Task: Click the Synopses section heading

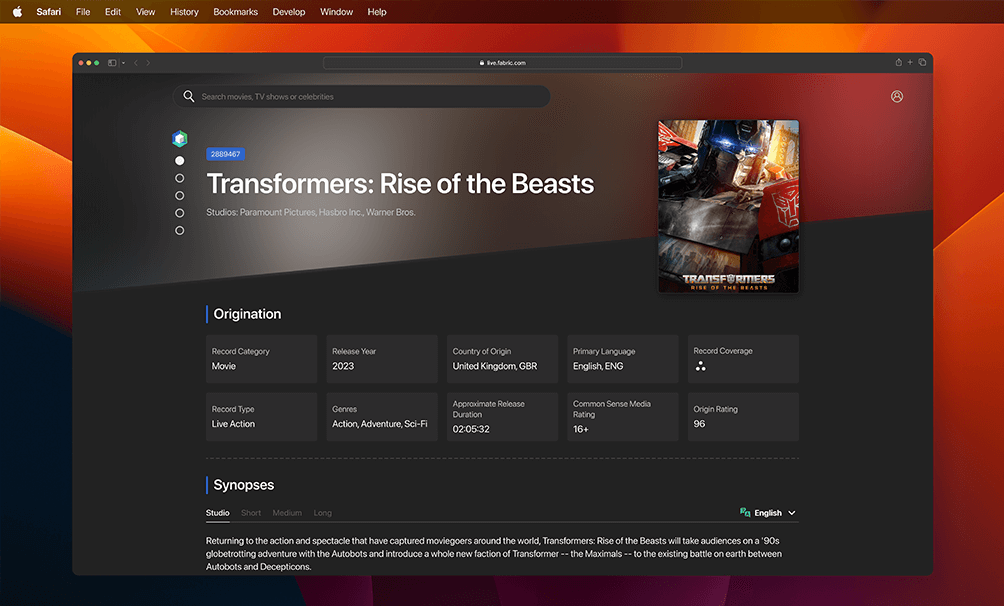Action: click(x=244, y=485)
